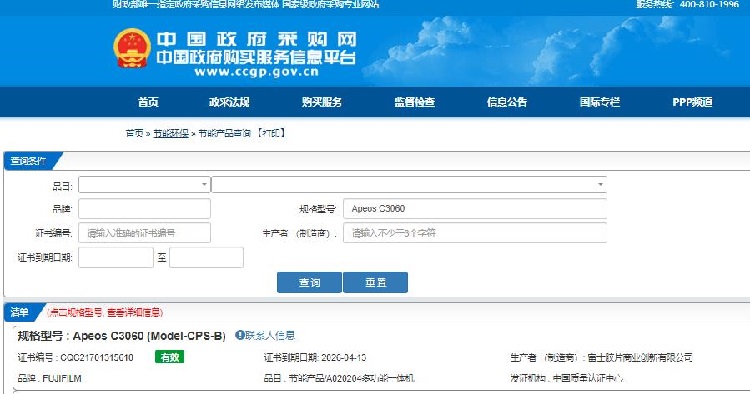
Task: Click the 生产者 manufacturer input field
Action: 475,233
